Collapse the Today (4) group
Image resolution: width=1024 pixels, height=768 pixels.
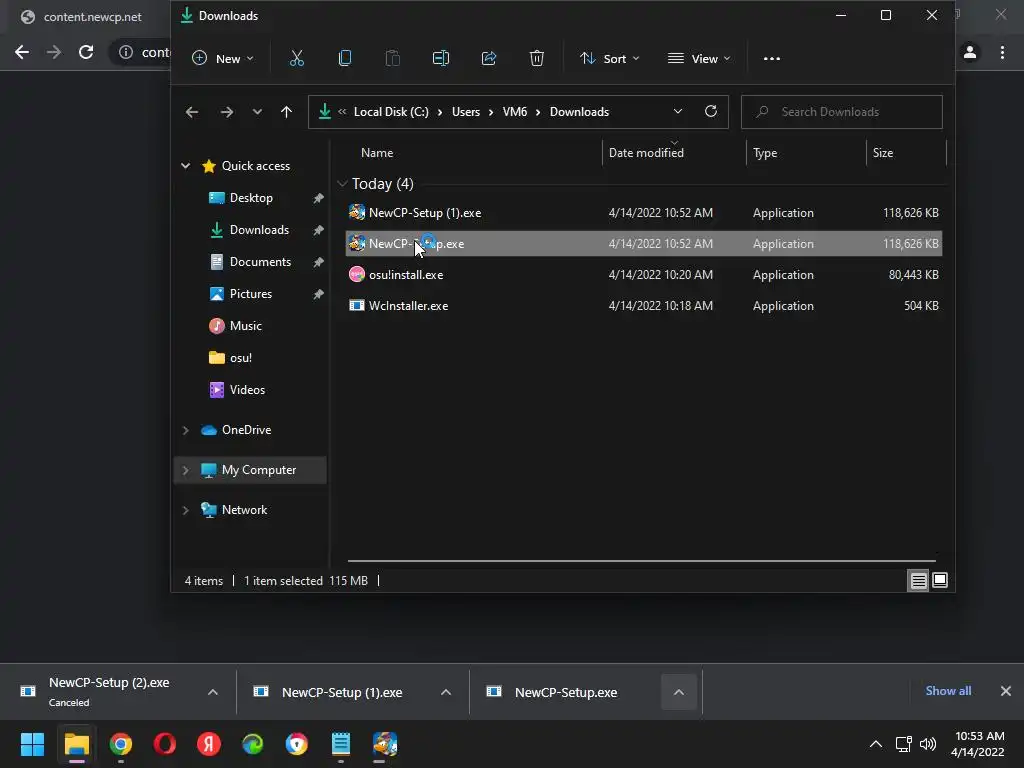342,184
